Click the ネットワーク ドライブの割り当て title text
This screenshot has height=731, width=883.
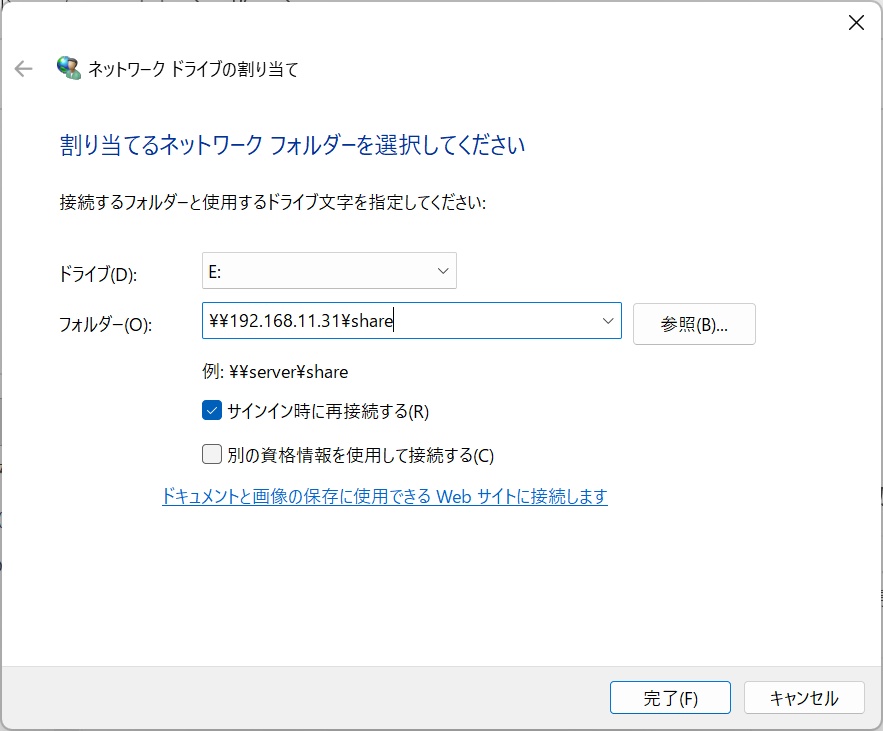(193, 69)
